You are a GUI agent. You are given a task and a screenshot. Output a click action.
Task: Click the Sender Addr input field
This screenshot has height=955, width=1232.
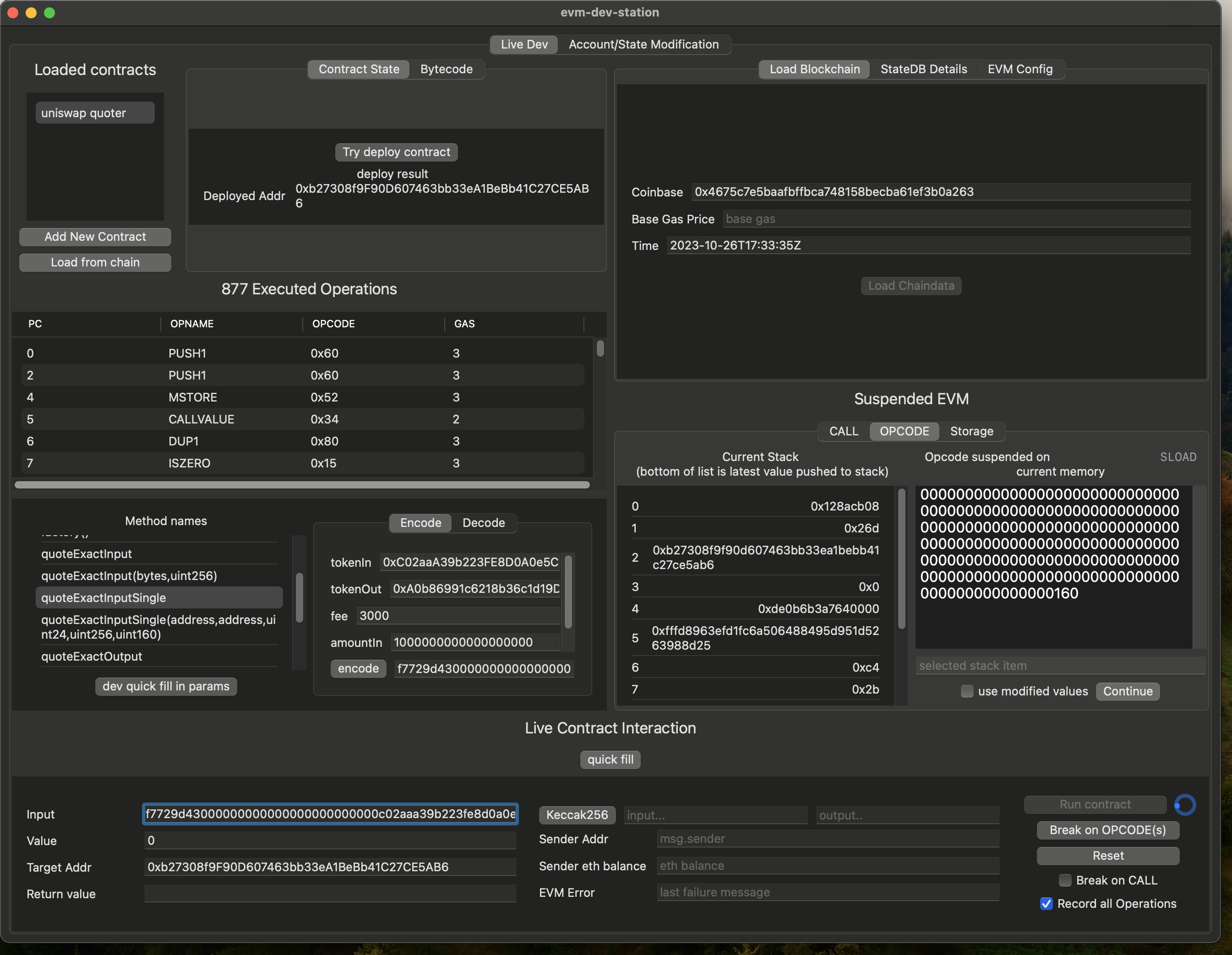tap(827, 839)
